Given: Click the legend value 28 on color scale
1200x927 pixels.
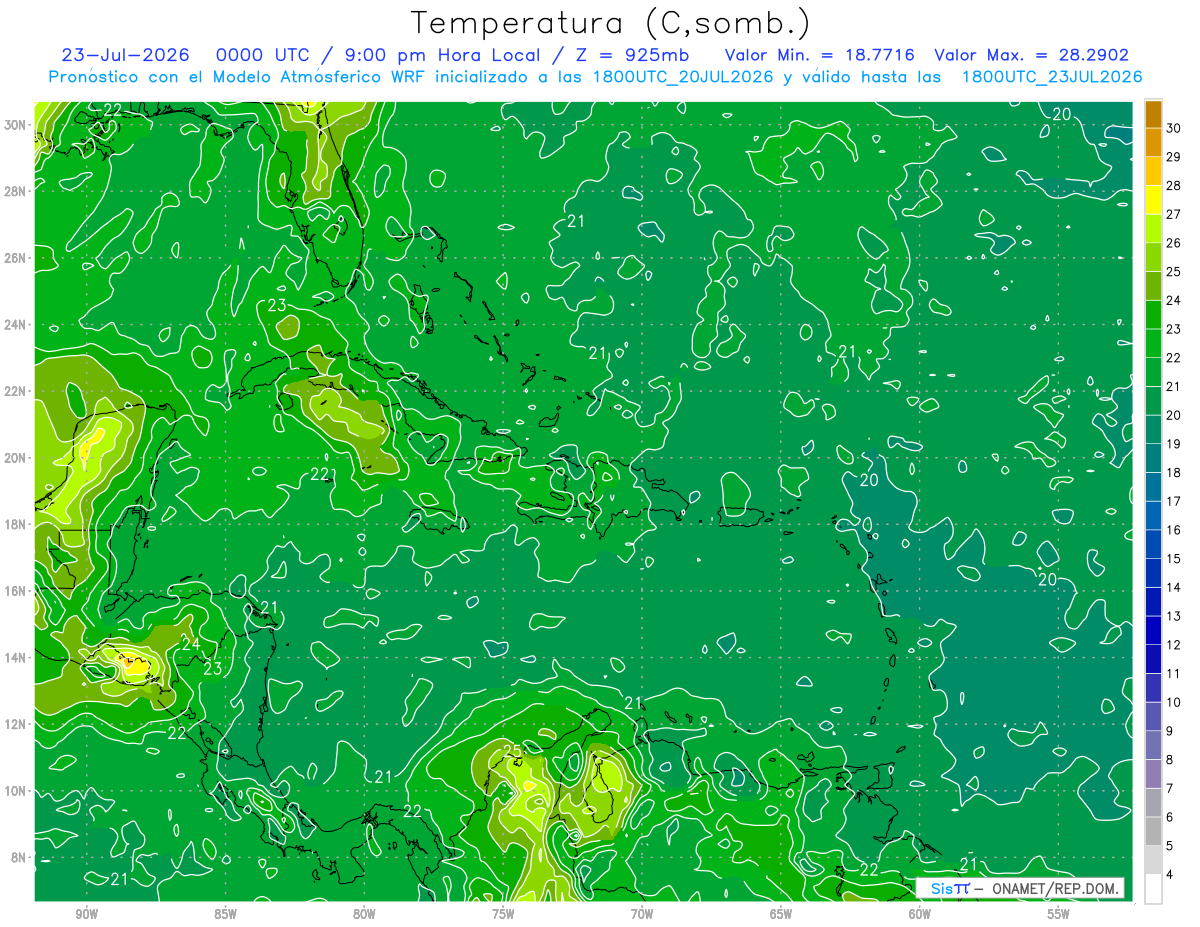Looking at the screenshot, I should point(1174,186).
